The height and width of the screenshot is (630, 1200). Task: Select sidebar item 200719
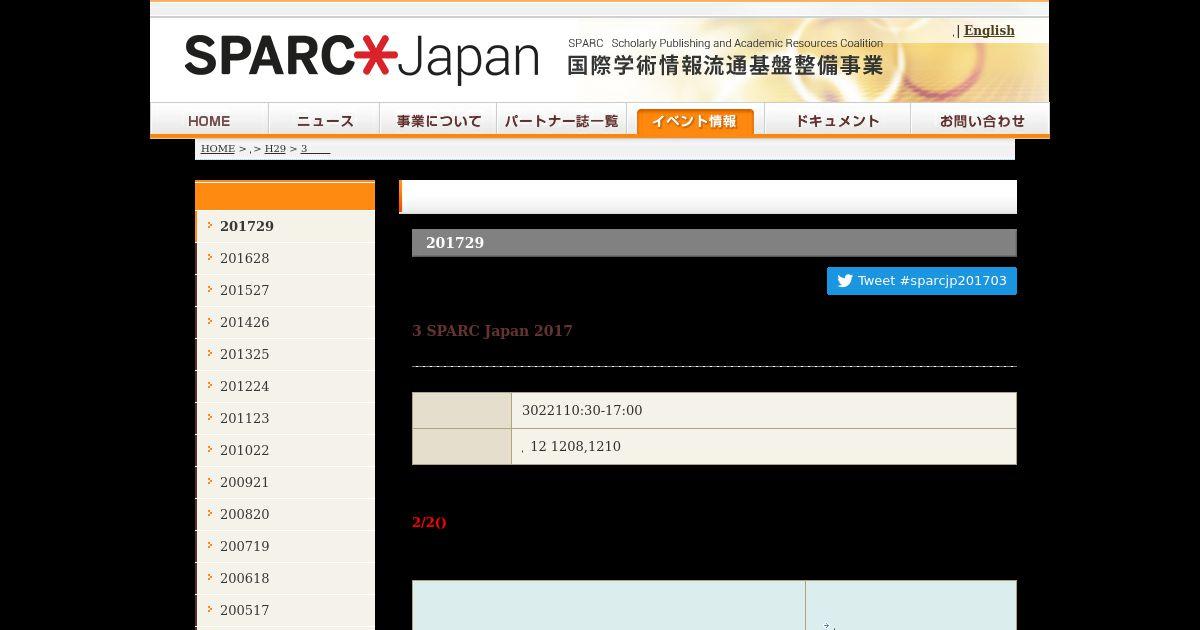(x=285, y=546)
